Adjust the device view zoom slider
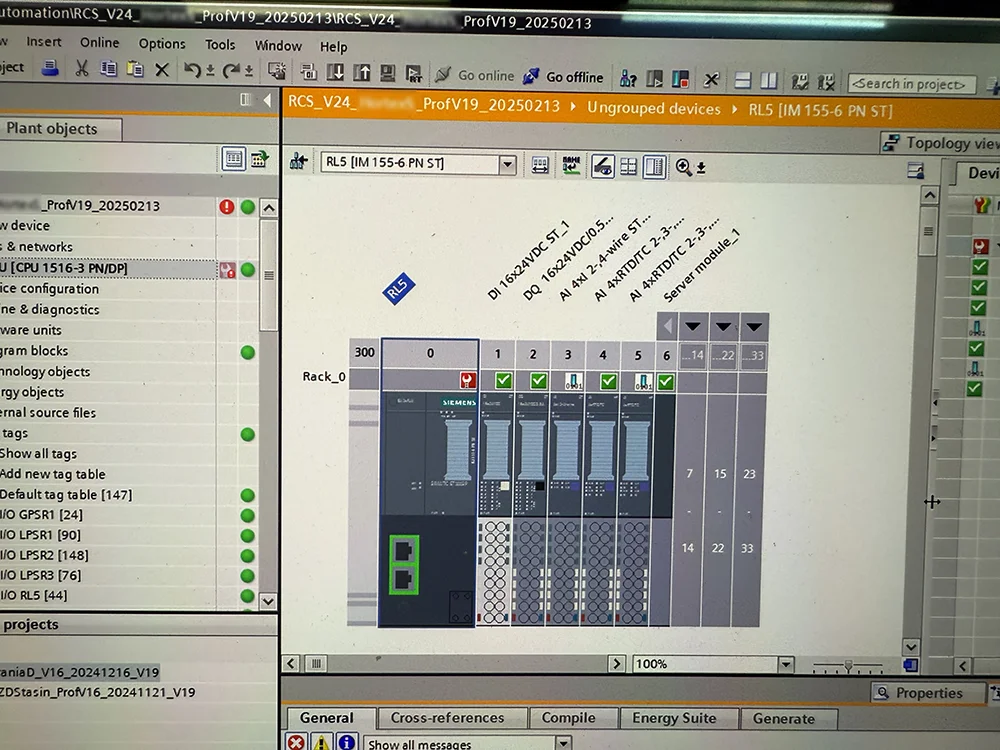1000x750 pixels. 848,666
